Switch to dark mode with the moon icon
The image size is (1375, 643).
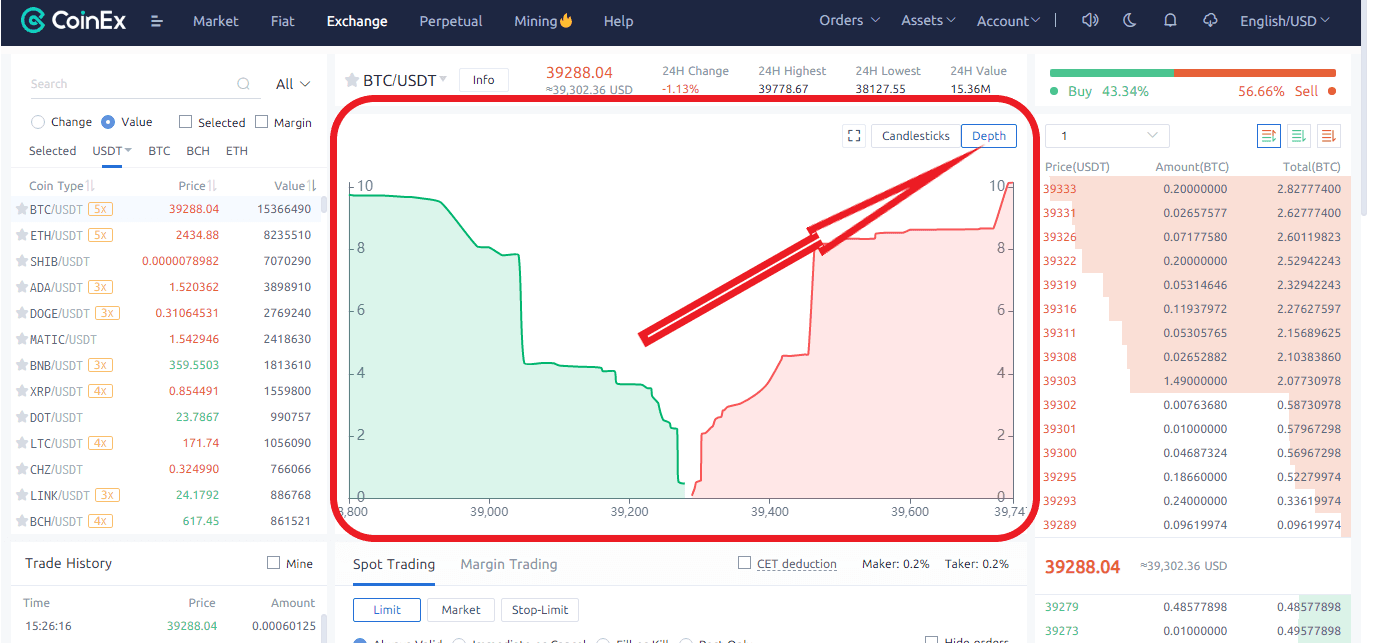(1130, 20)
